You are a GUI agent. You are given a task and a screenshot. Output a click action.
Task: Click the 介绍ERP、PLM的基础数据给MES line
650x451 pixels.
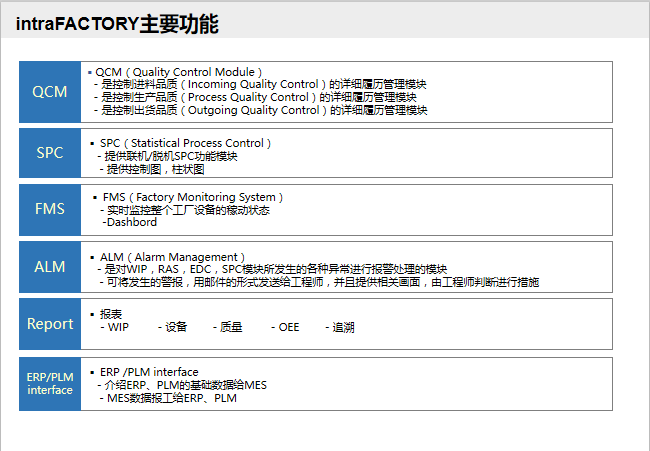[182, 385]
